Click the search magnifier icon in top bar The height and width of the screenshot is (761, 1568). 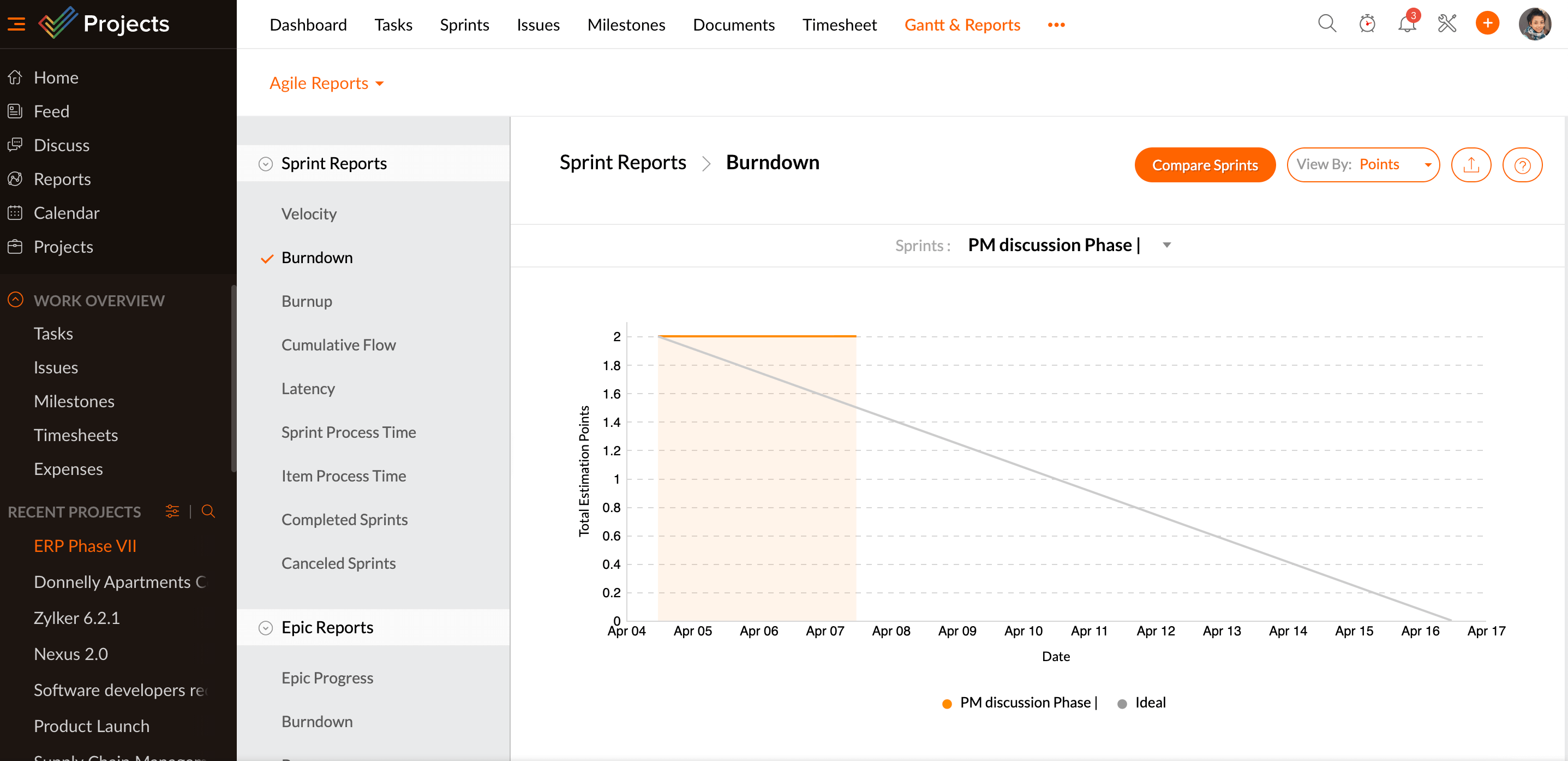1326,25
